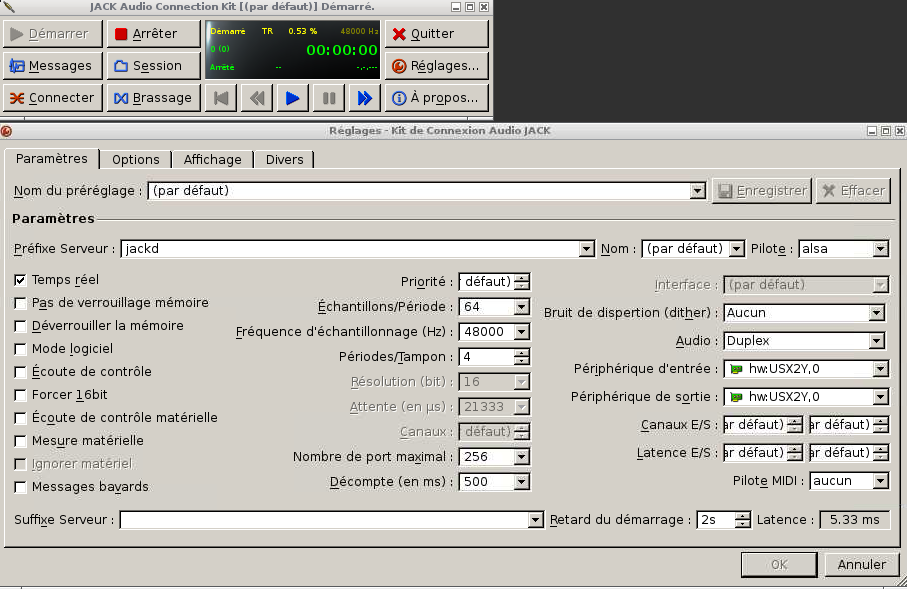Click the second Latence E/S spinner

849,452
